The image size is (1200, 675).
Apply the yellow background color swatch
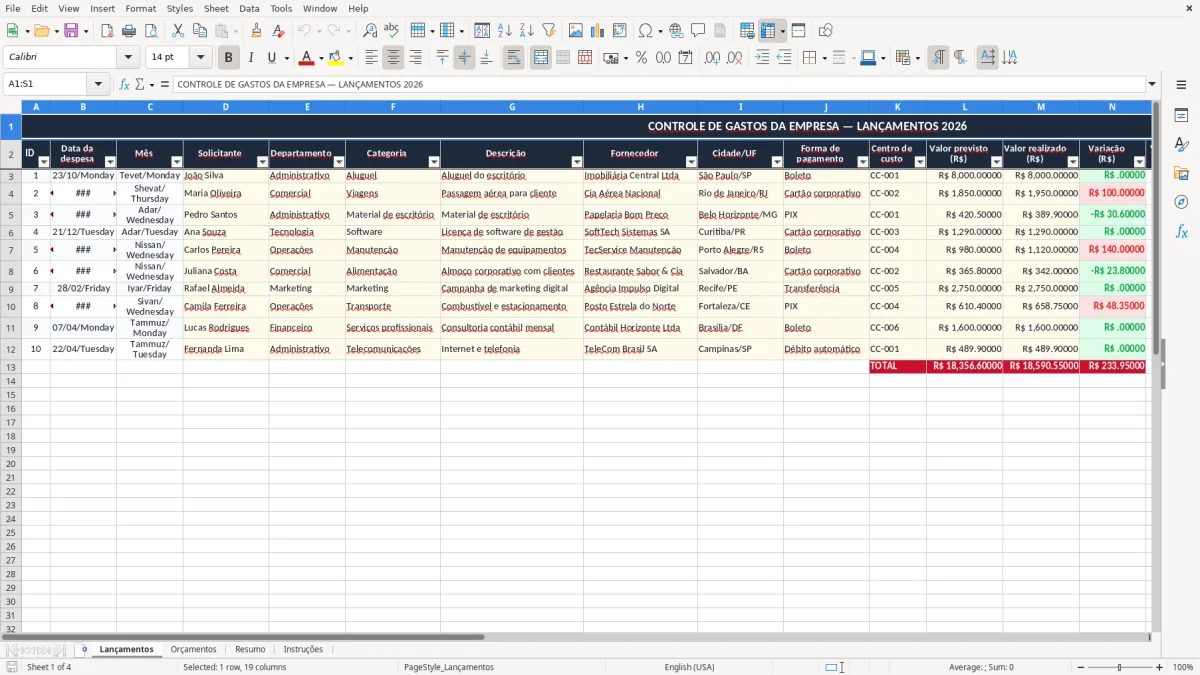(335, 58)
